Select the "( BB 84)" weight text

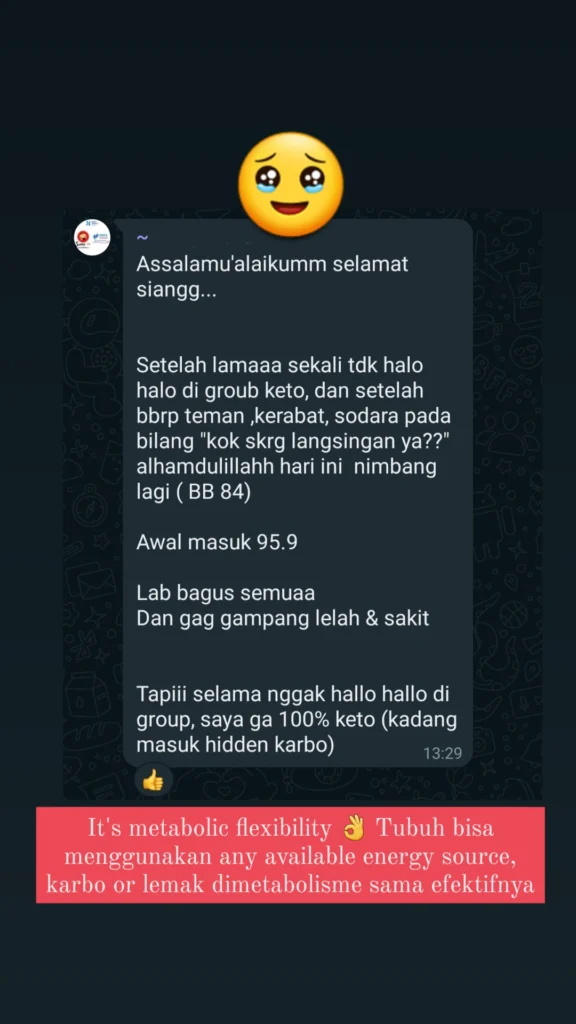pyautogui.click(x=210, y=494)
